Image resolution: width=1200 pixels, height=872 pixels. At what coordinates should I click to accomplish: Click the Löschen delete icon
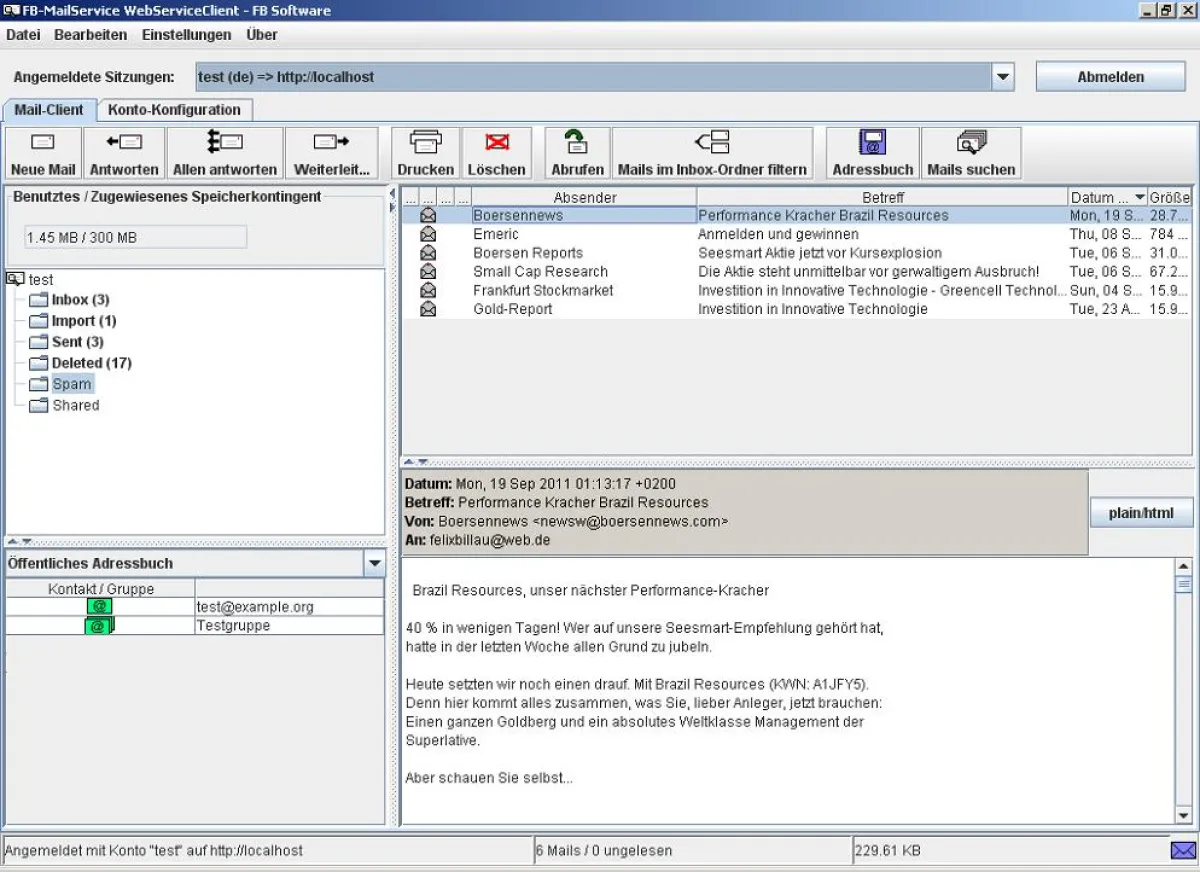pyautogui.click(x=496, y=152)
